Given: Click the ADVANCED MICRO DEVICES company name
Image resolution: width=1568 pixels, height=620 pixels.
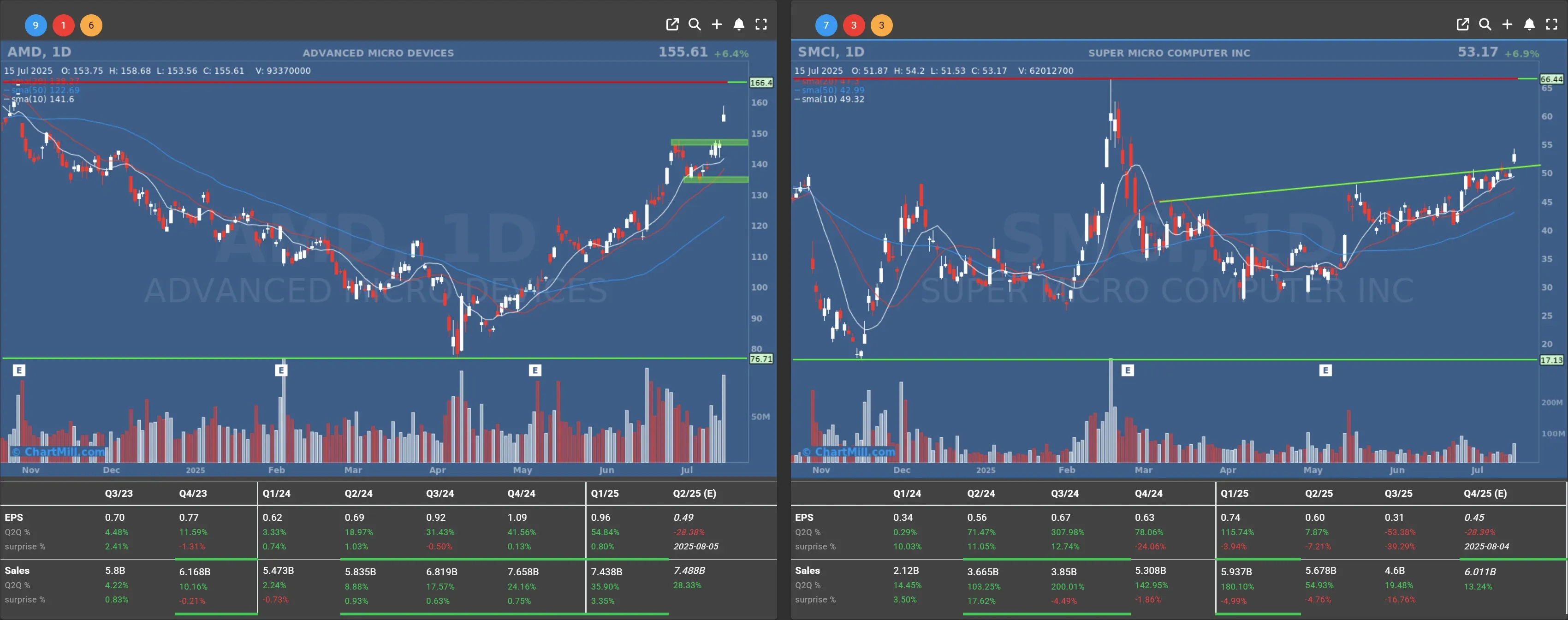Looking at the screenshot, I should coord(378,53).
